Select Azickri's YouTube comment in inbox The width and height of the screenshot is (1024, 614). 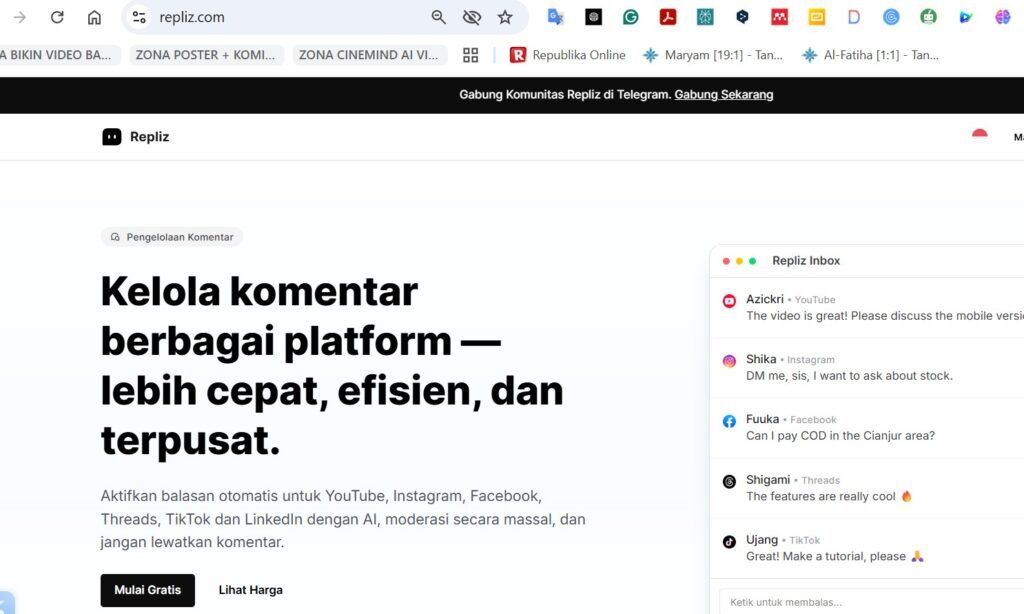[x=867, y=308]
